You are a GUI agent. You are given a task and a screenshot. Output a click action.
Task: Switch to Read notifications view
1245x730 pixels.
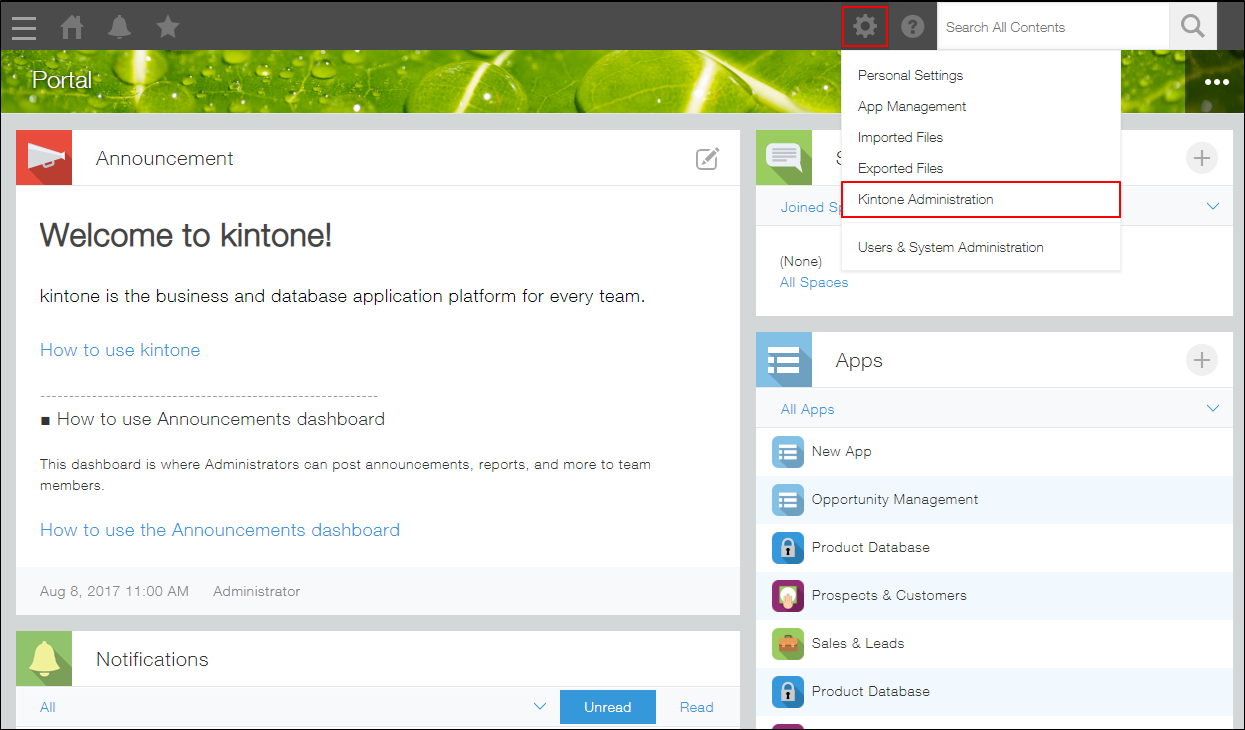pos(696,707)
